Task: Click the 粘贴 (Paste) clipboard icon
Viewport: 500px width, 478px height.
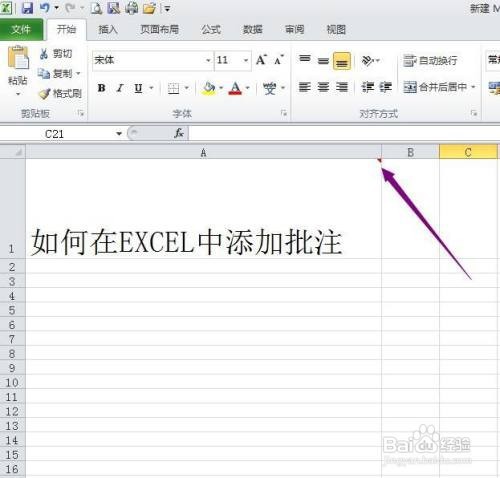Action: coord(18,58)
